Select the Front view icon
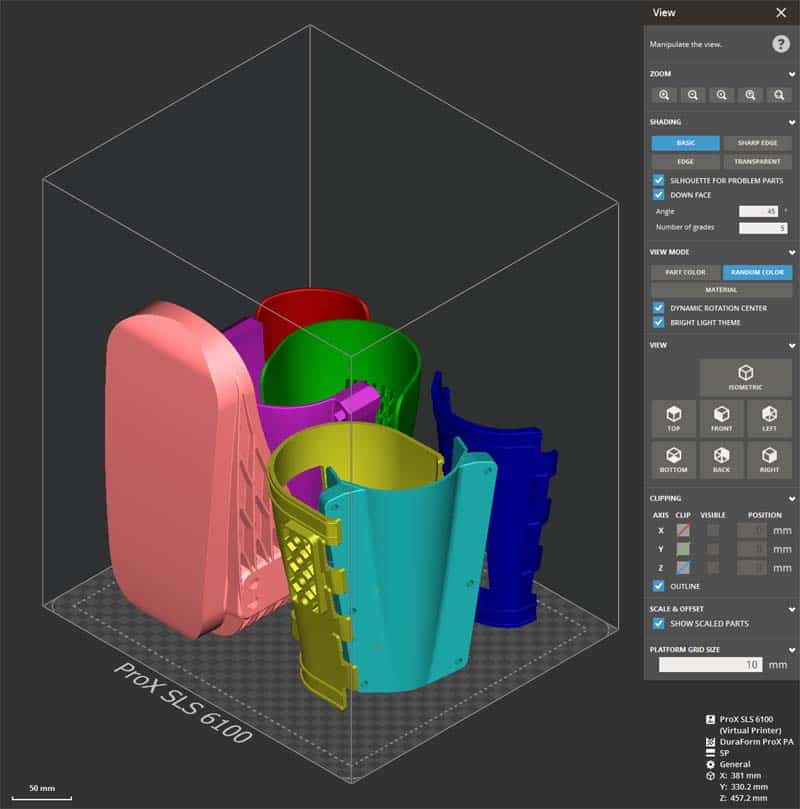This screenshot has width=800, height=809. coord(722,418)
